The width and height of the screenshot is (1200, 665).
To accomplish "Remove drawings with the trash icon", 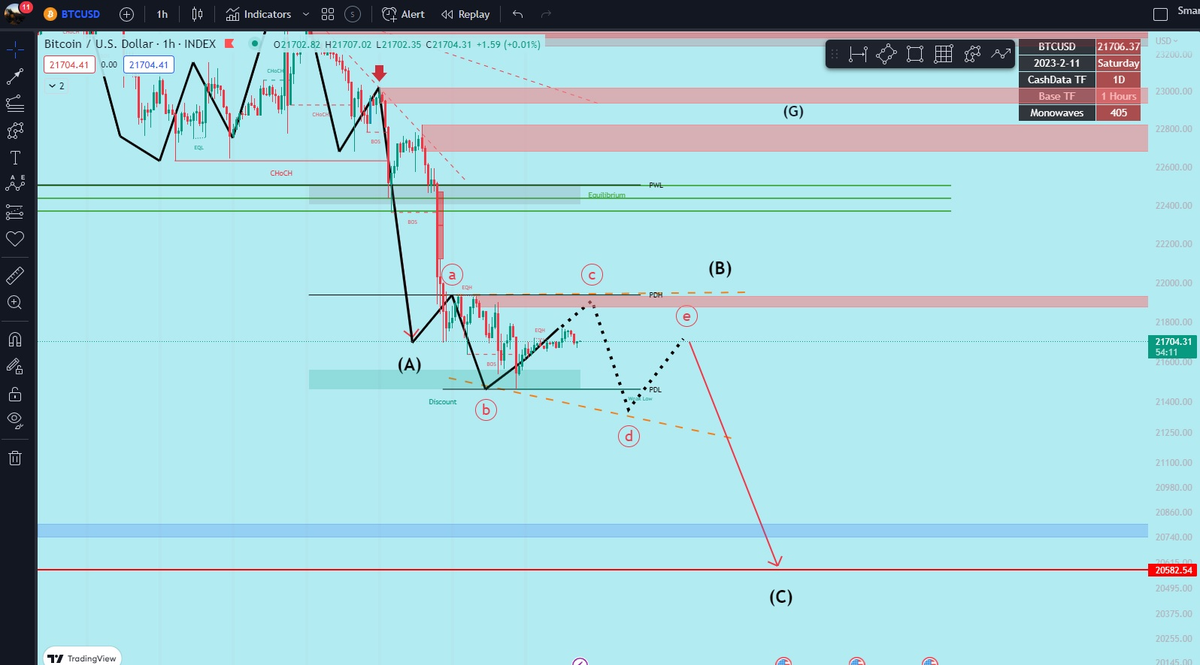I will [15, 458].
